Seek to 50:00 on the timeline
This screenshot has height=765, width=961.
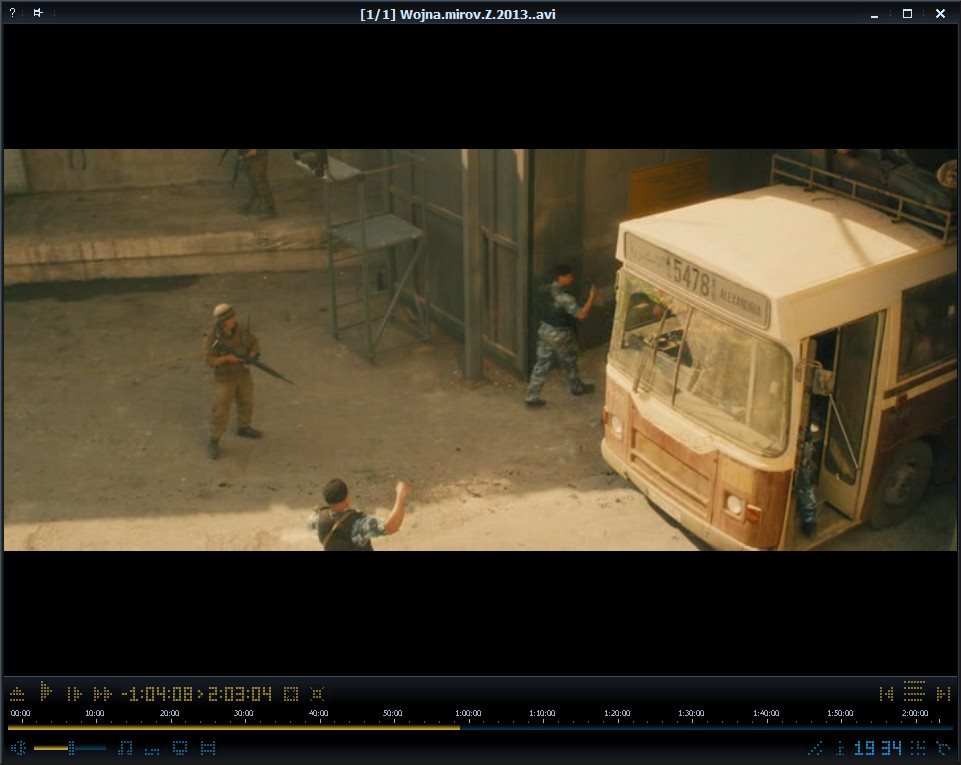tap(392, 714)
